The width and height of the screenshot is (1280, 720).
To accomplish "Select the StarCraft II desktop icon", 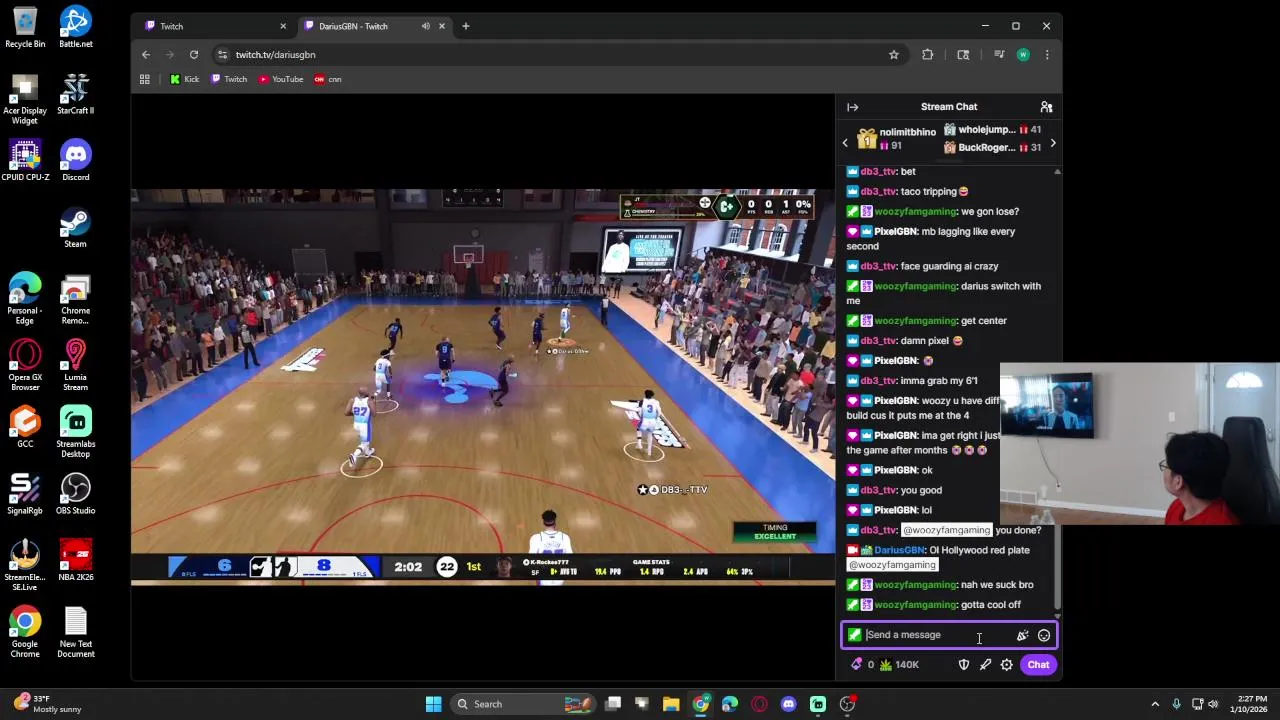I will (76, 95).
